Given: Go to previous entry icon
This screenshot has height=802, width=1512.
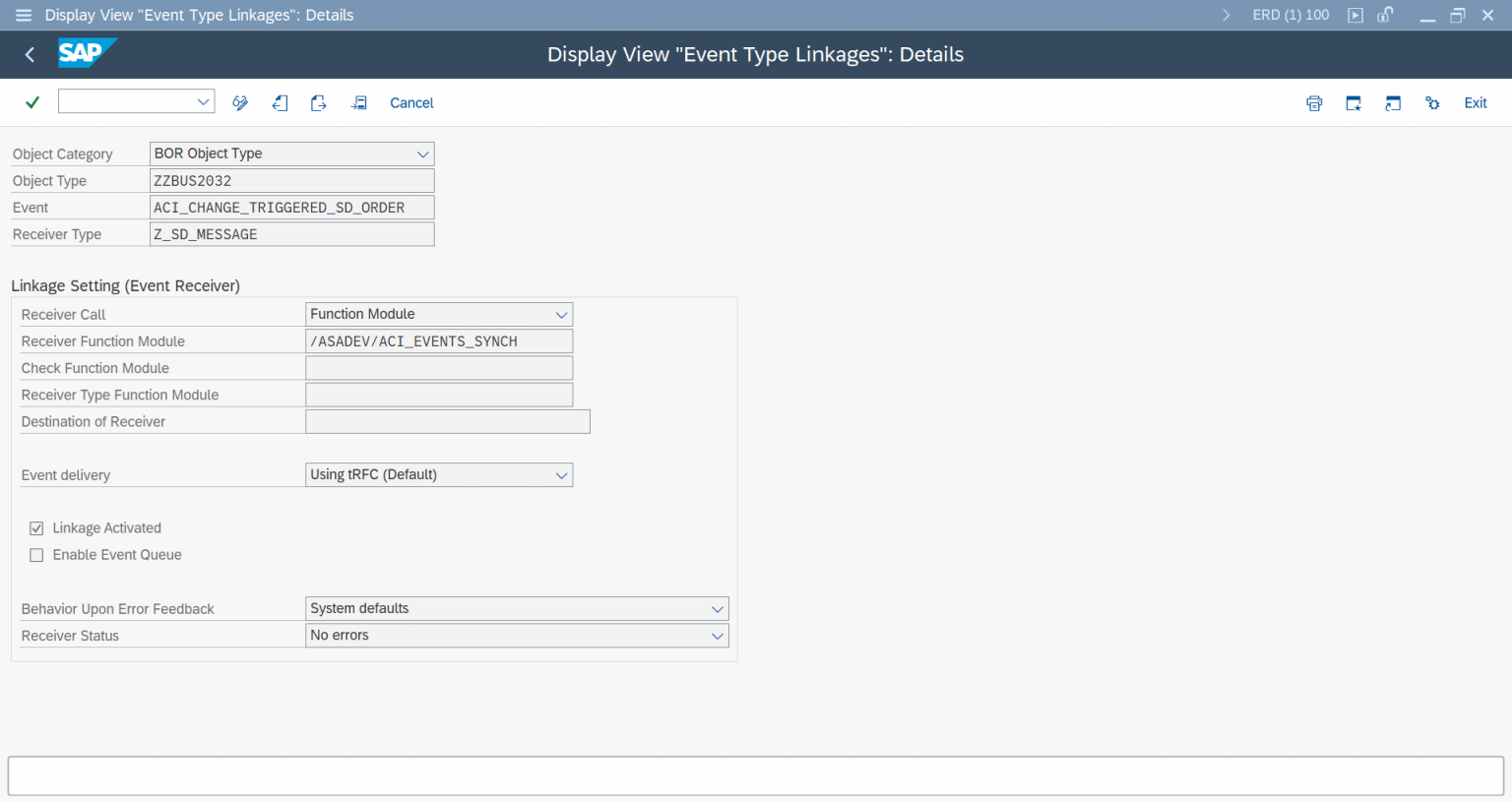Looking at the screenshot, I should tap(281, 103).
